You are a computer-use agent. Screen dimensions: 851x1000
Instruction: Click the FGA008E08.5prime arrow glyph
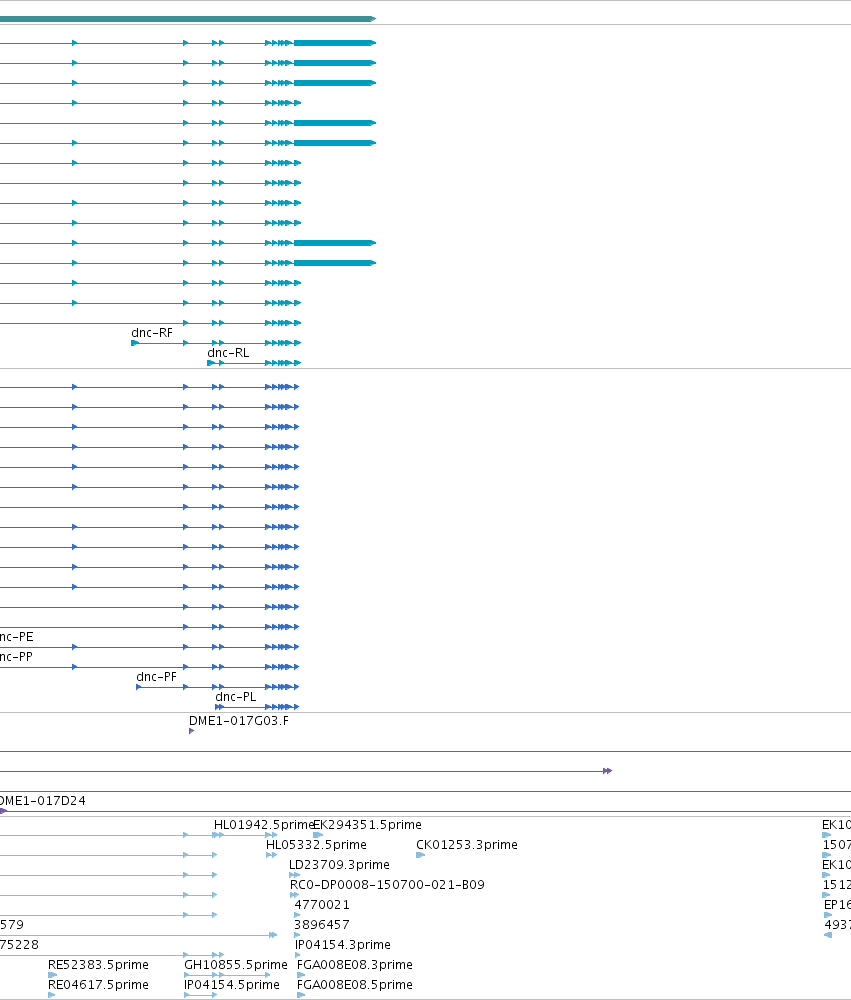pos(301,995)
